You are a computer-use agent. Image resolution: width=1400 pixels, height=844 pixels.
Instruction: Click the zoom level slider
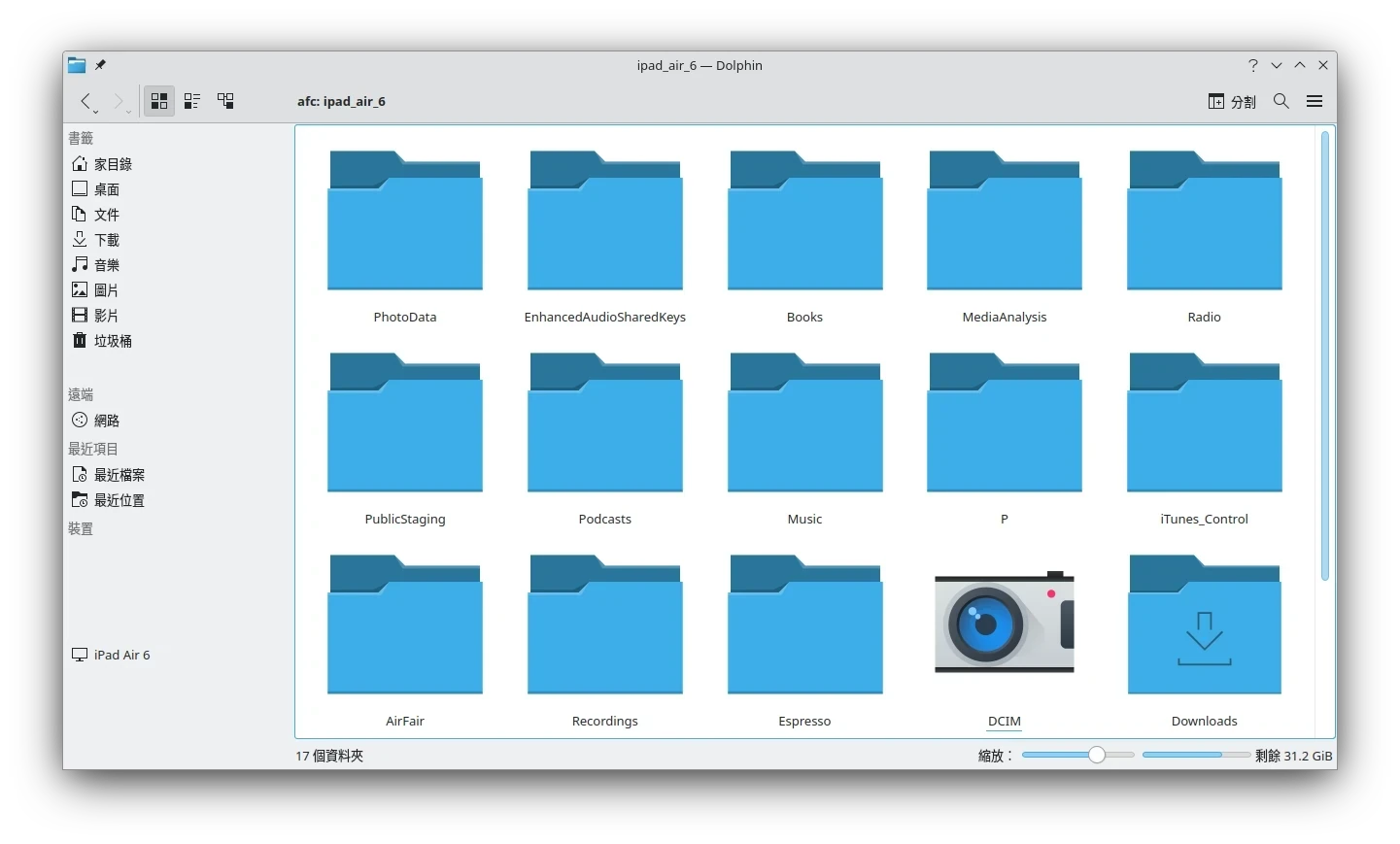point(1077,755)
